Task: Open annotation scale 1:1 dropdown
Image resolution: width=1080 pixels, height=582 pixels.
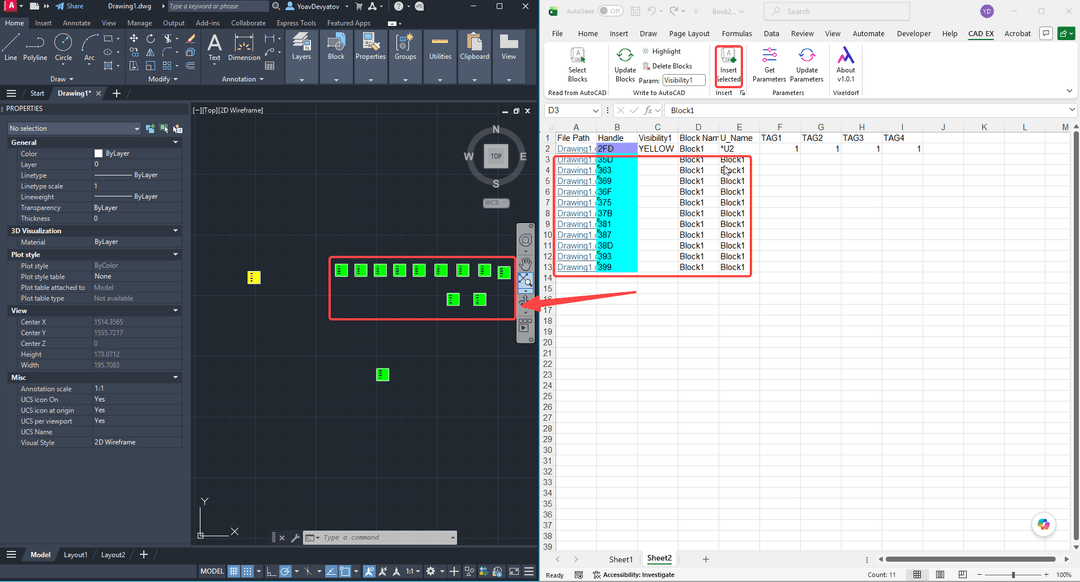Action: 413,571
